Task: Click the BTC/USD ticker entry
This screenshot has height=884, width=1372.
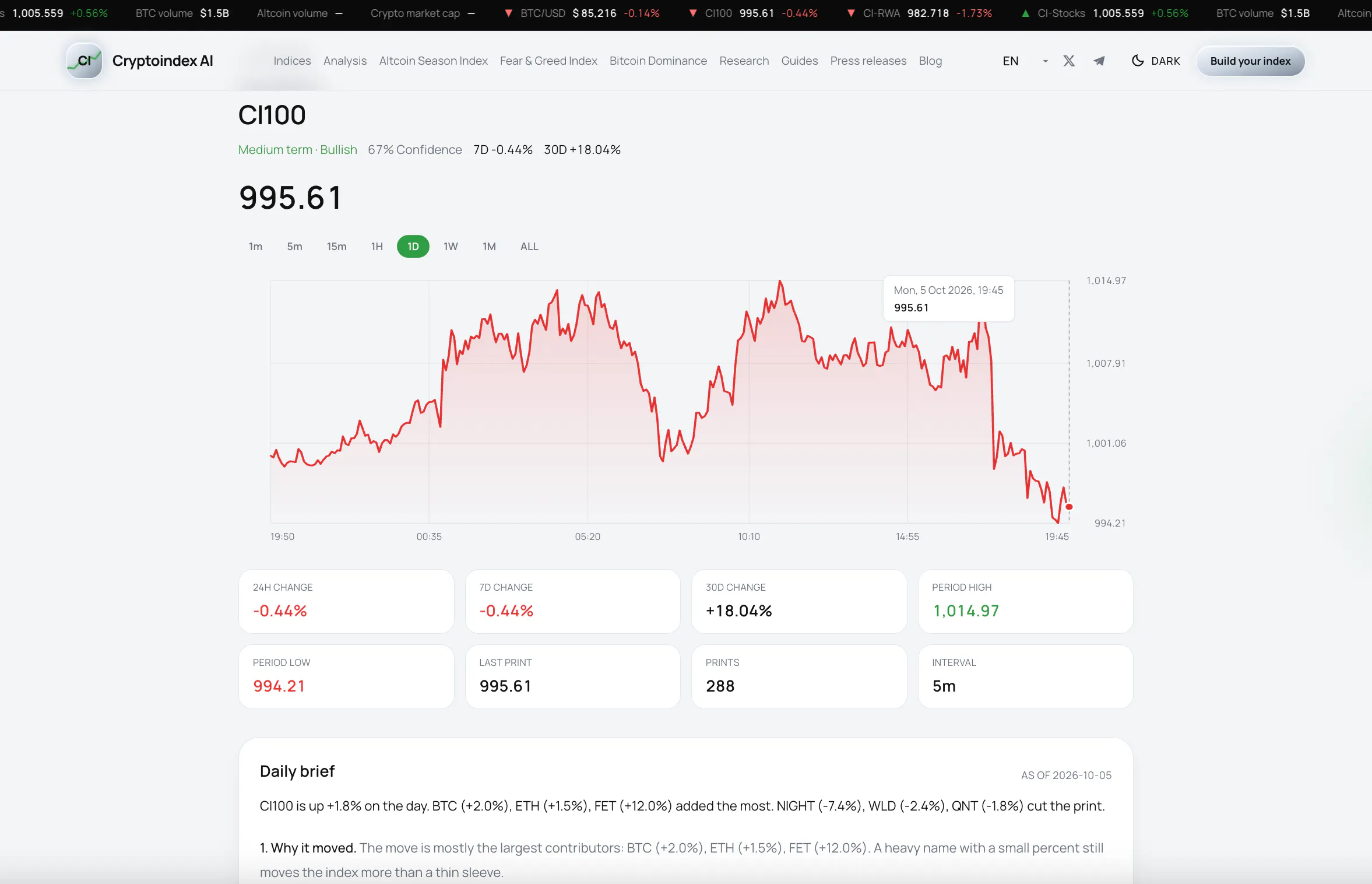Action: point(583,13)
